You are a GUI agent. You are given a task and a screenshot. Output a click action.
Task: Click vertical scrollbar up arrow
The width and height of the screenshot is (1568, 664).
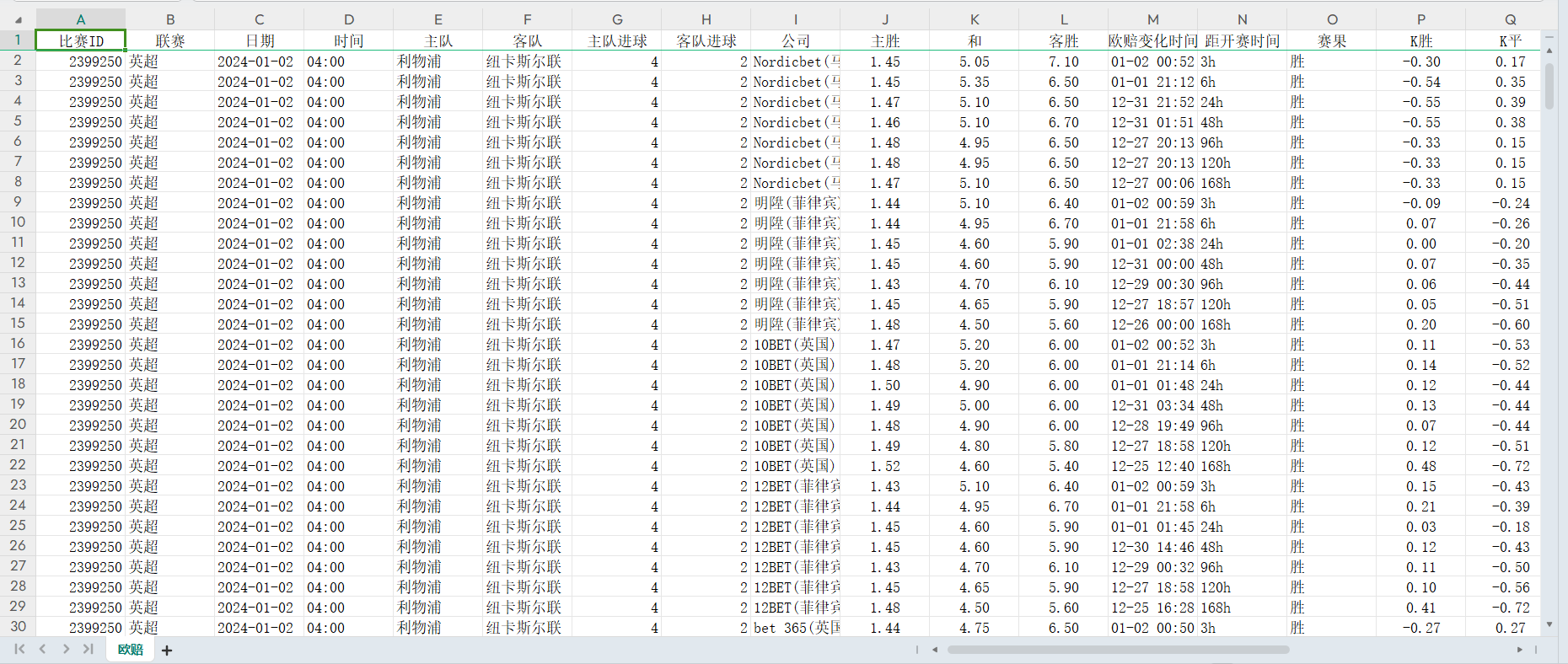1549,51
